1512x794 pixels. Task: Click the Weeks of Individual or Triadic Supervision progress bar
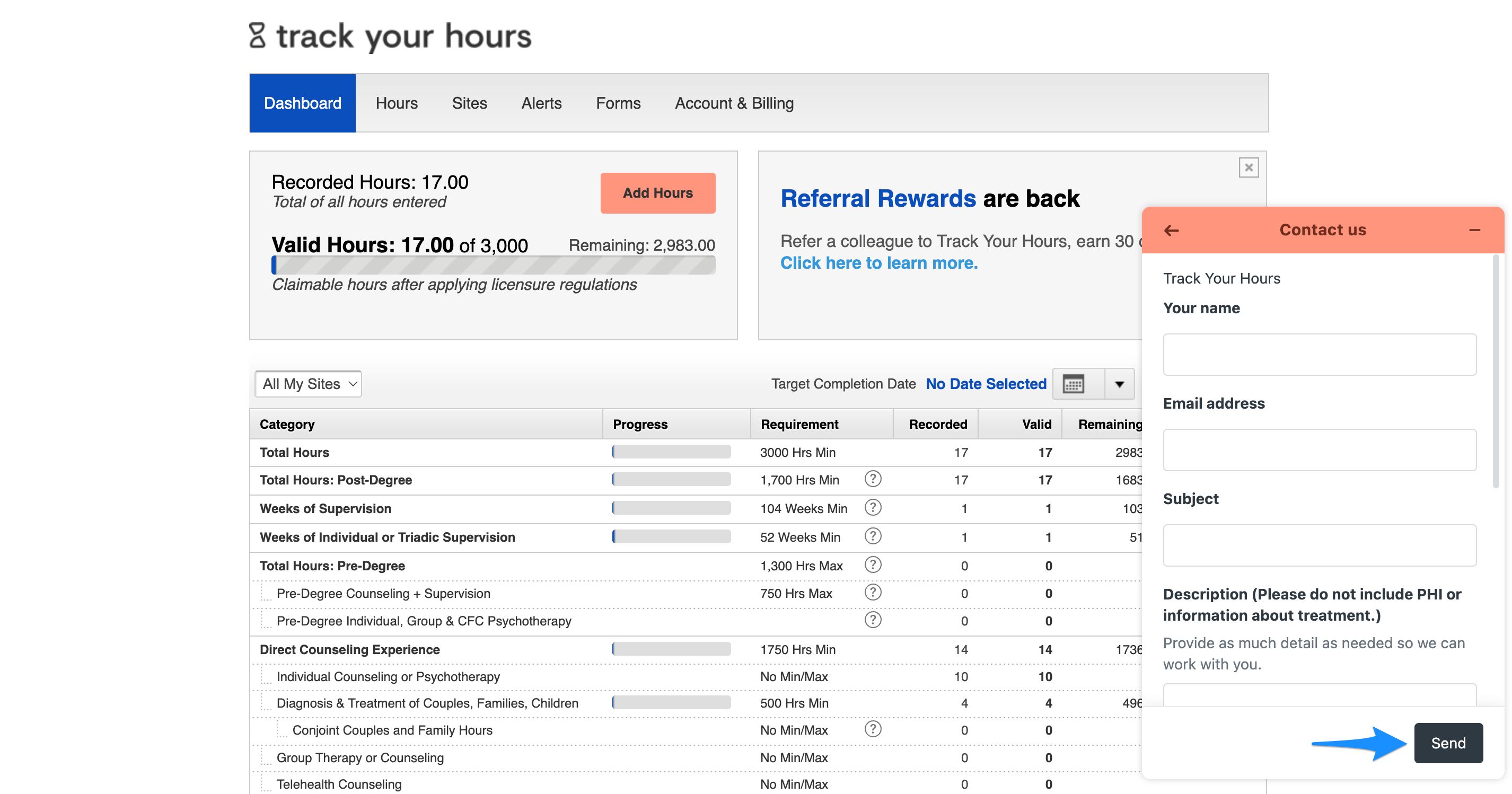[x=672, y=536]
